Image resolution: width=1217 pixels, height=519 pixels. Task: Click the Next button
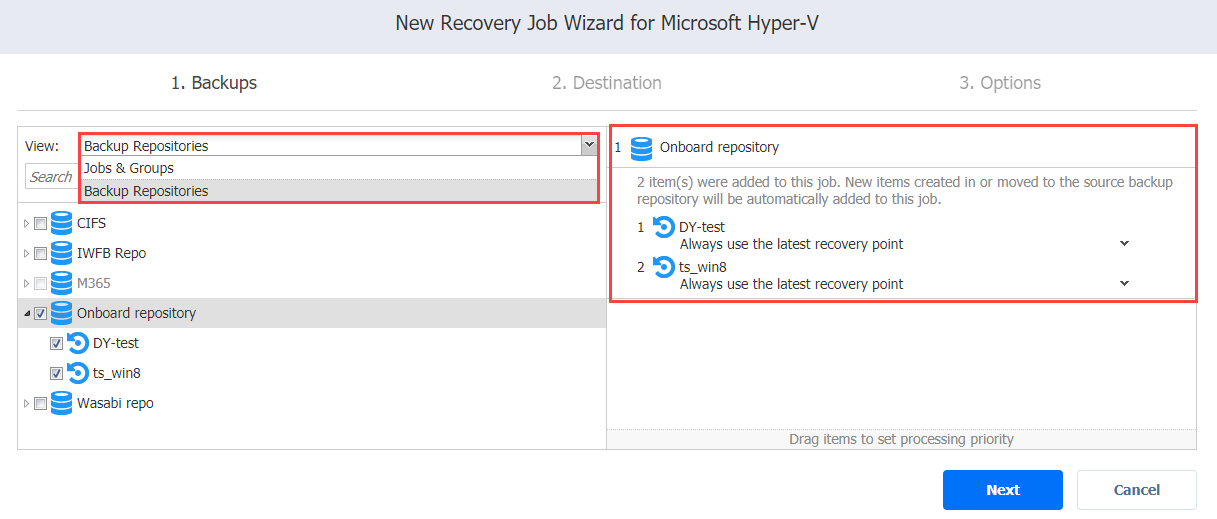(1002, 490)
